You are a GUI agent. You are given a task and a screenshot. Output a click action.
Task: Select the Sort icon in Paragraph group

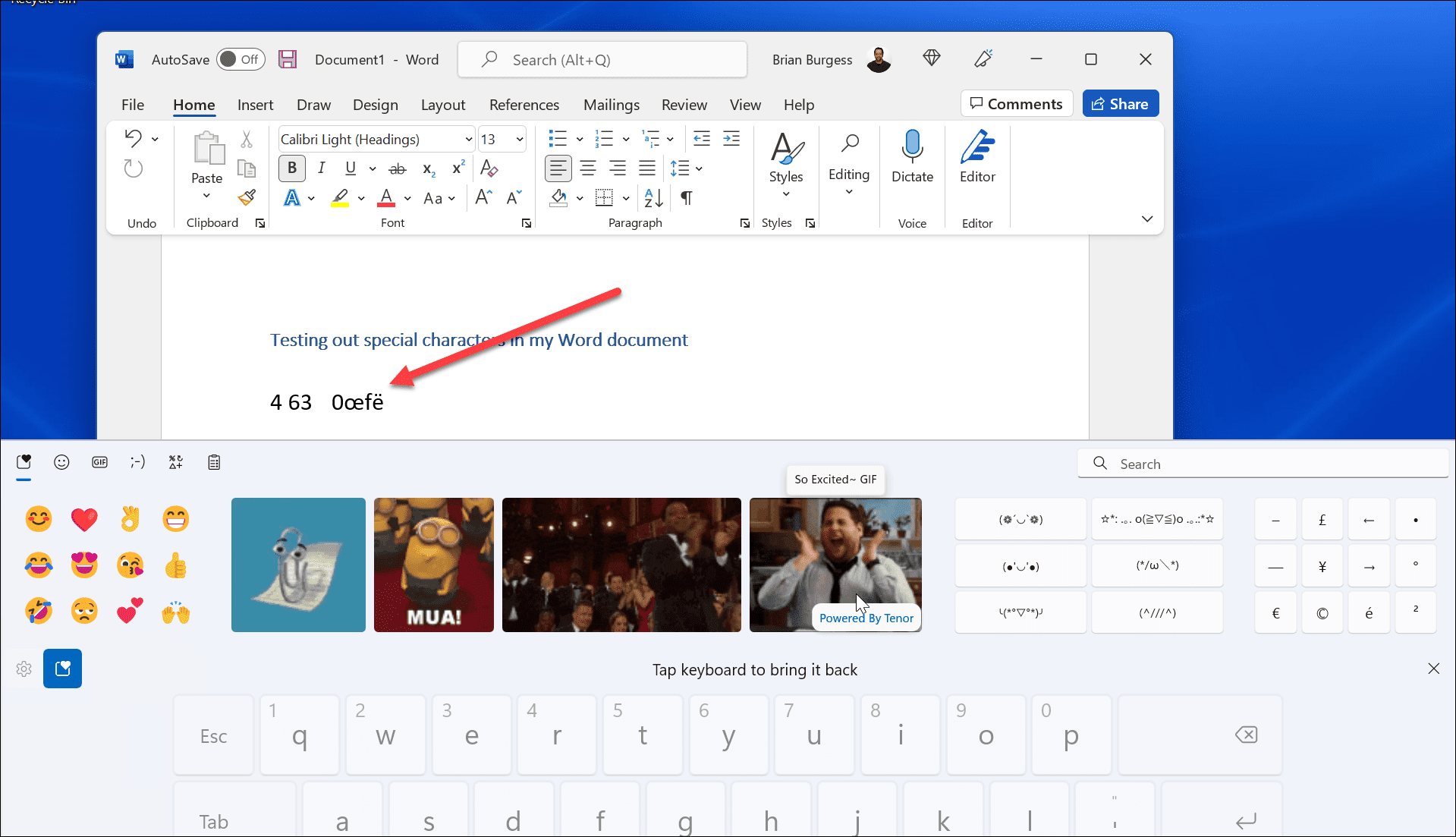tap(652, 198)
